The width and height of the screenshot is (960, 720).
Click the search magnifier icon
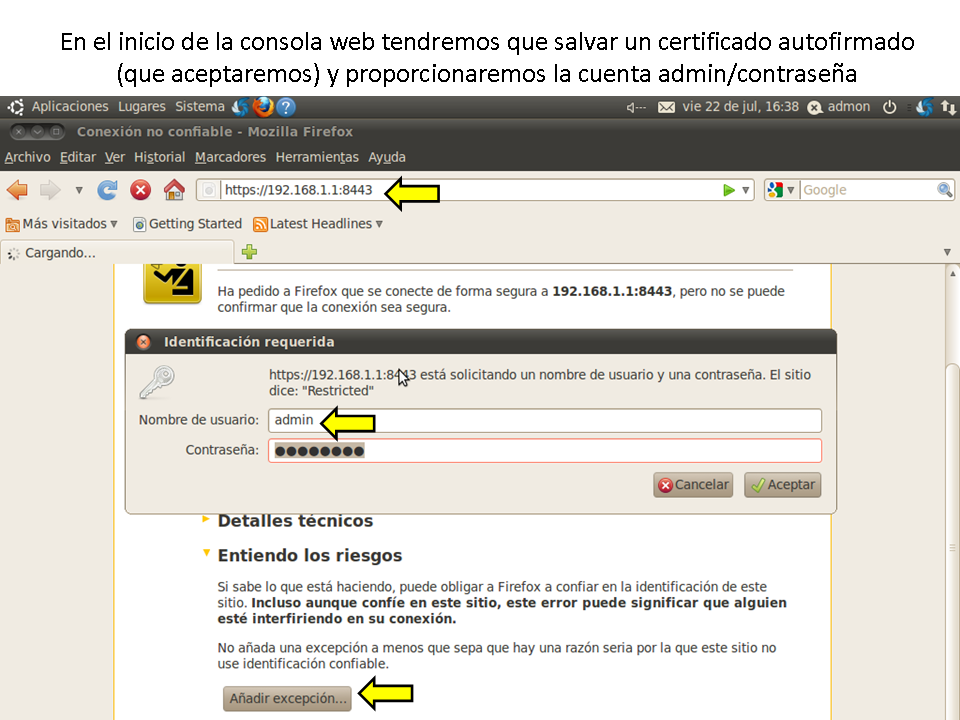[x=944, y=190]
